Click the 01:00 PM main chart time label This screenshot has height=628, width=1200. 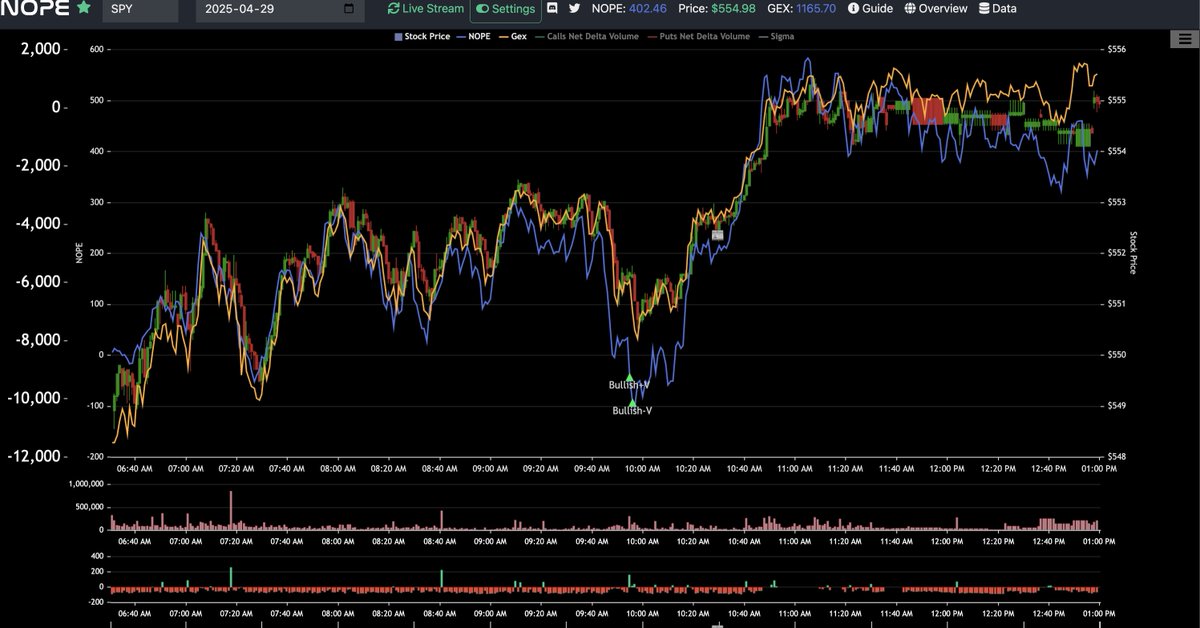point(1099,468)
